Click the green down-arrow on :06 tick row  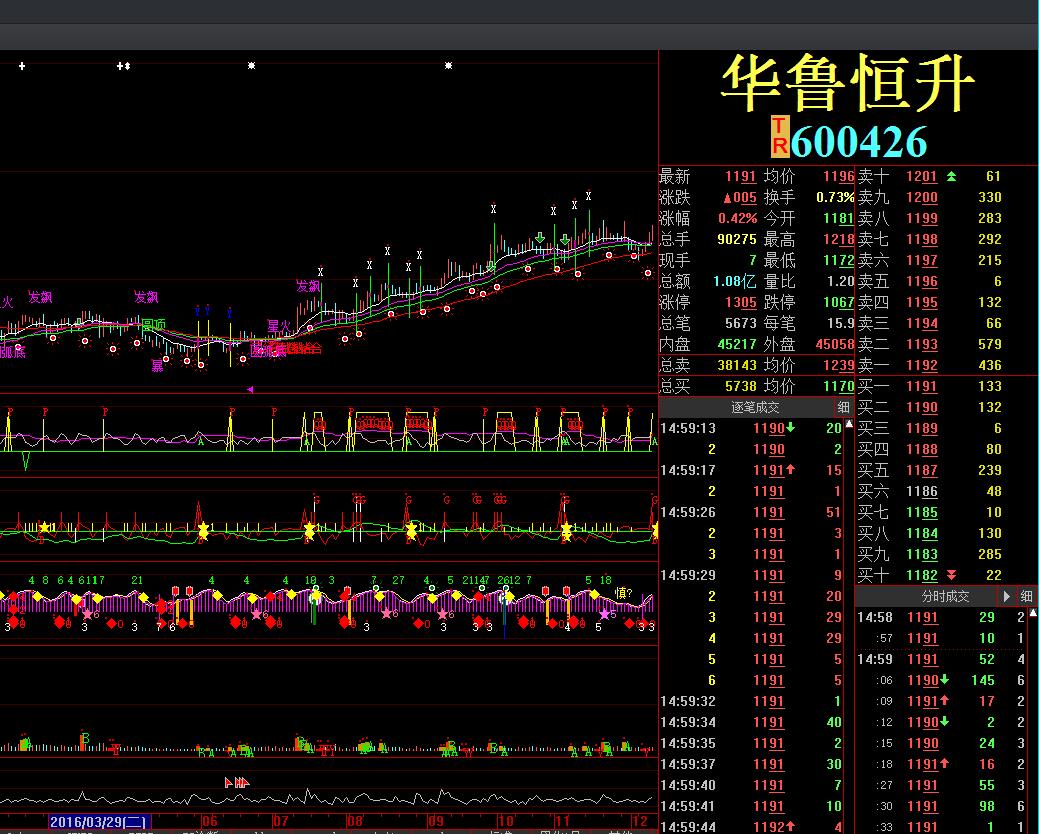pyautogui.click(x=944, y=680)
